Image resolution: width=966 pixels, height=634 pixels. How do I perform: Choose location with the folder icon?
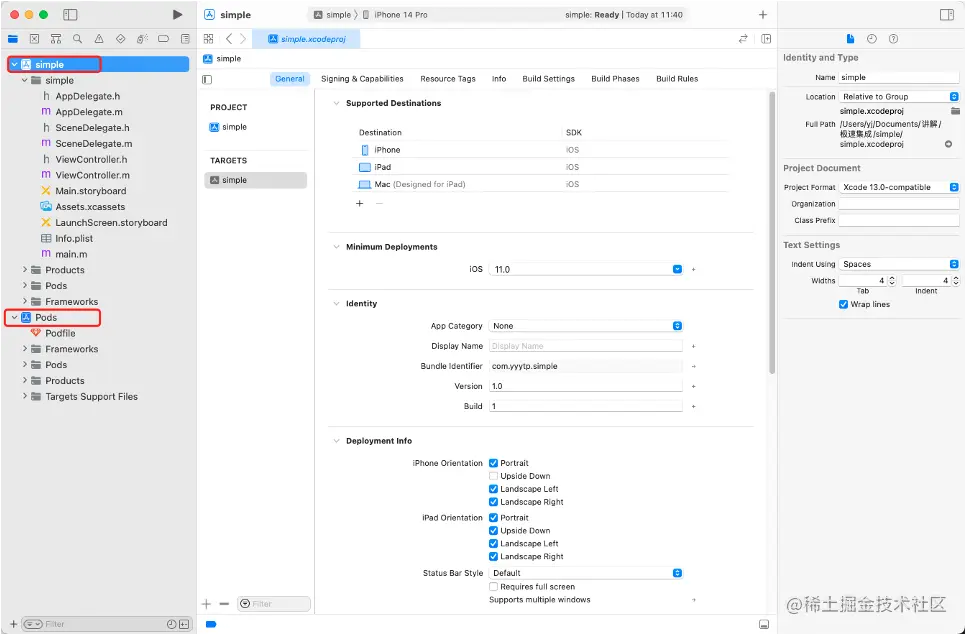click(x=956, y=111)
